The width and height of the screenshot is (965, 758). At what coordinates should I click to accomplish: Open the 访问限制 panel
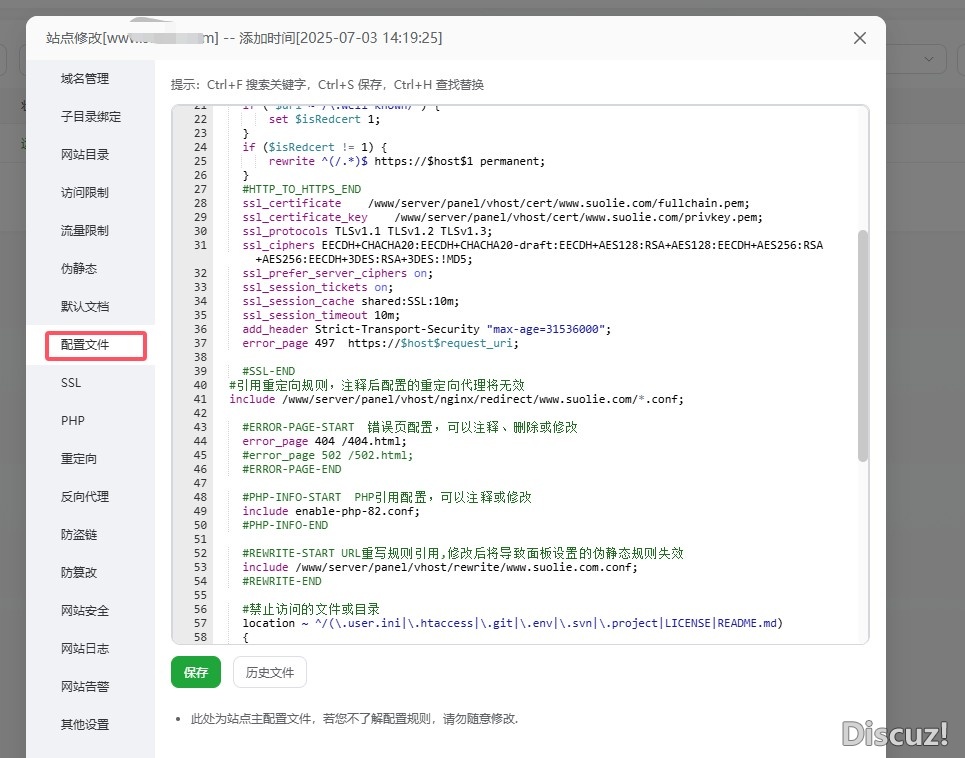84,192
